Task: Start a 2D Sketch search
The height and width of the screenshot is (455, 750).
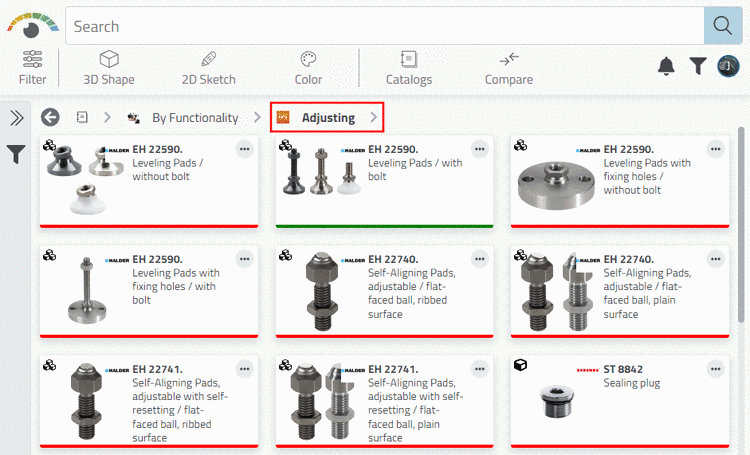Action: [x=209, y=68]
